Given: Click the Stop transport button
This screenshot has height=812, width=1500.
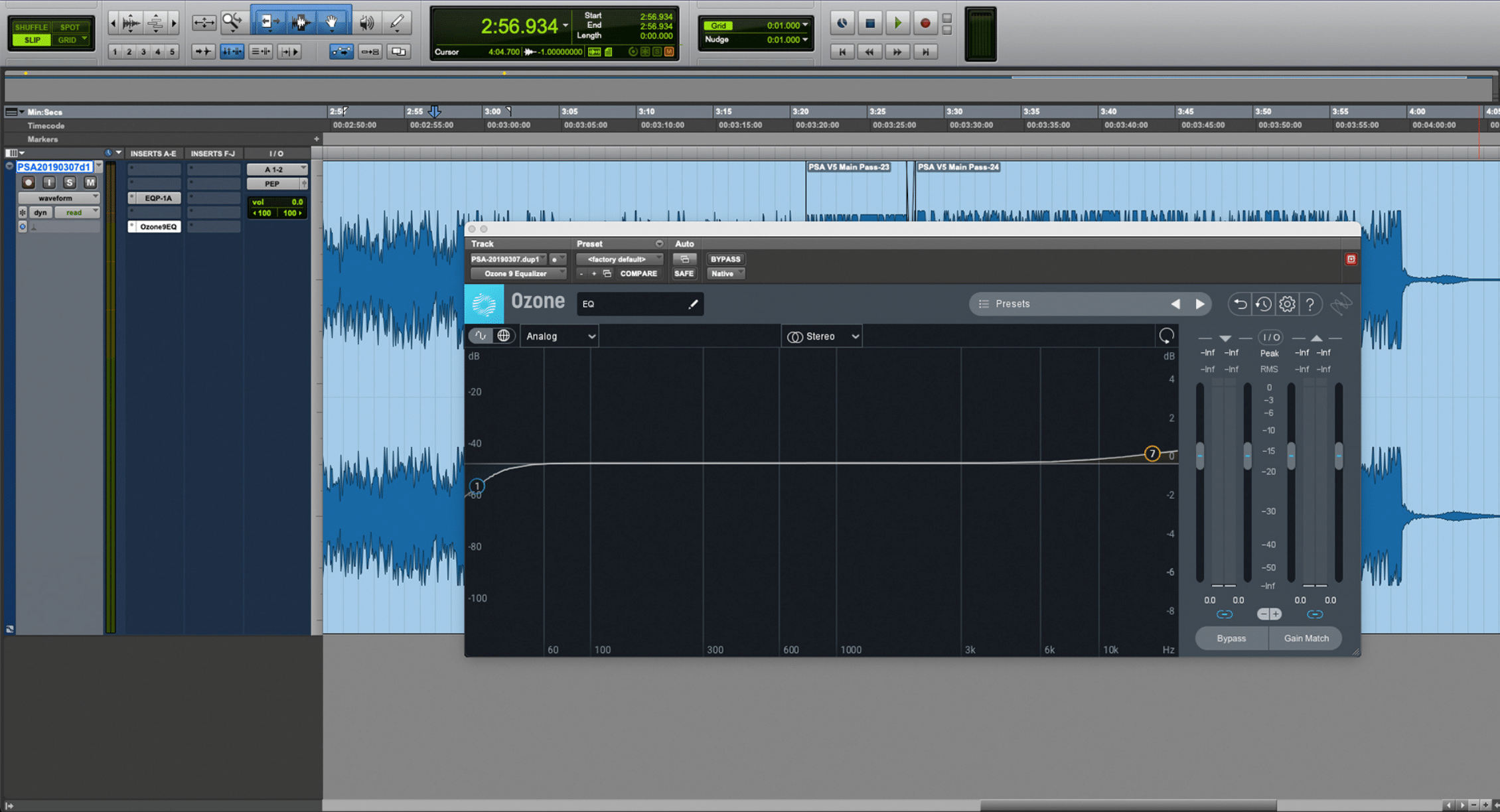Looking at the screenshot, I should click(870, 23).
